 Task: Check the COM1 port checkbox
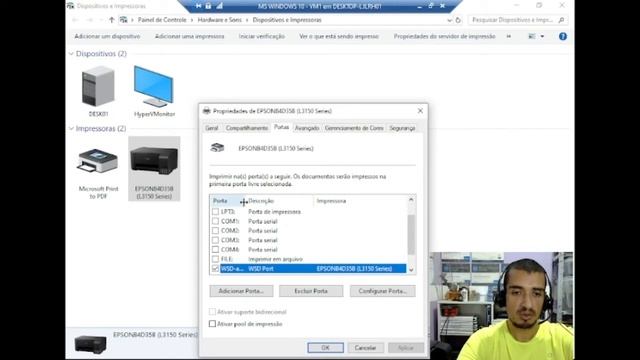215,221
